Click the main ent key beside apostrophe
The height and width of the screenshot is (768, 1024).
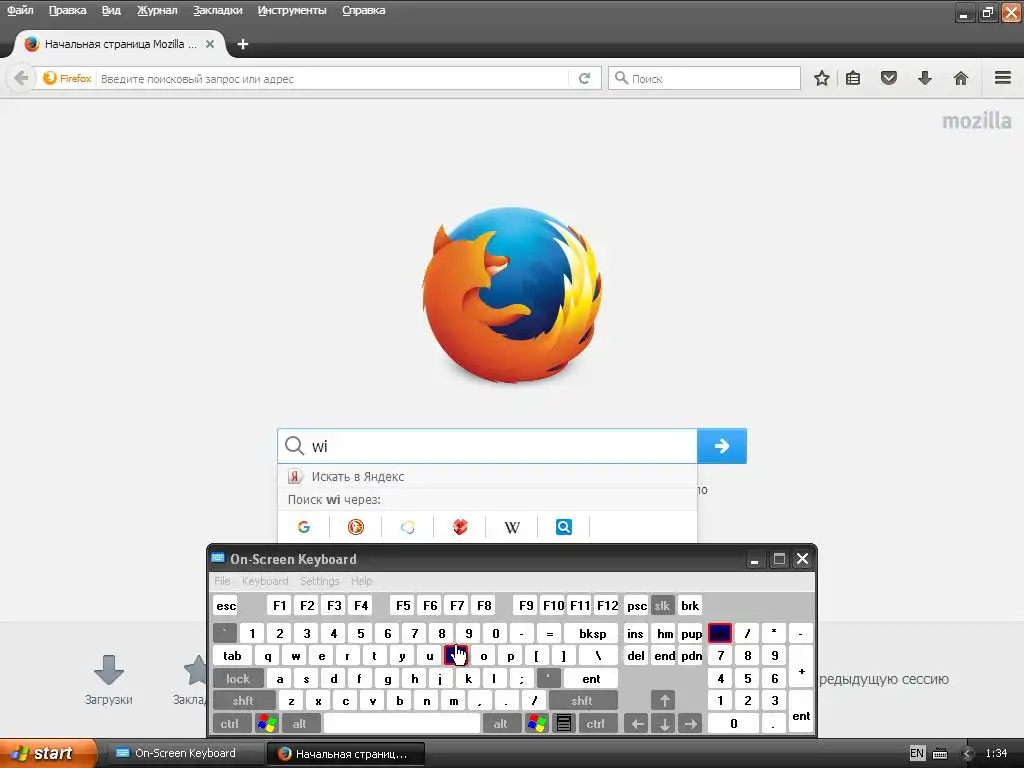click(591, 679)
